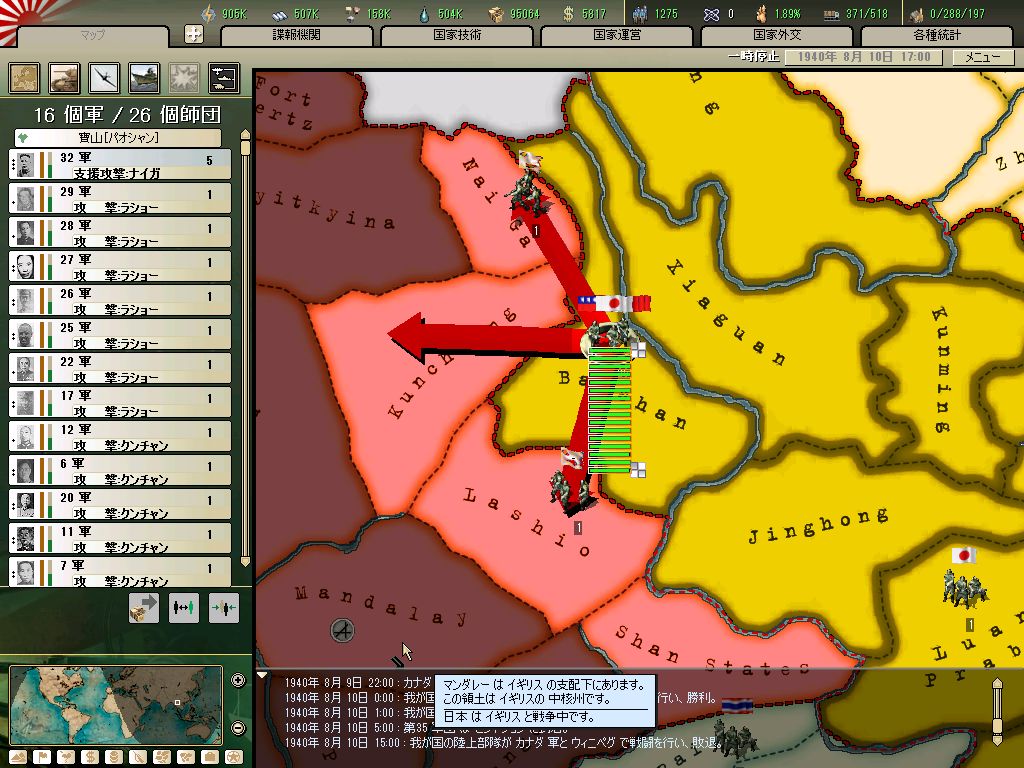Click the four-arrow move icon beside マップ tab
The image size is (1024, 768).
coord(194,34)
